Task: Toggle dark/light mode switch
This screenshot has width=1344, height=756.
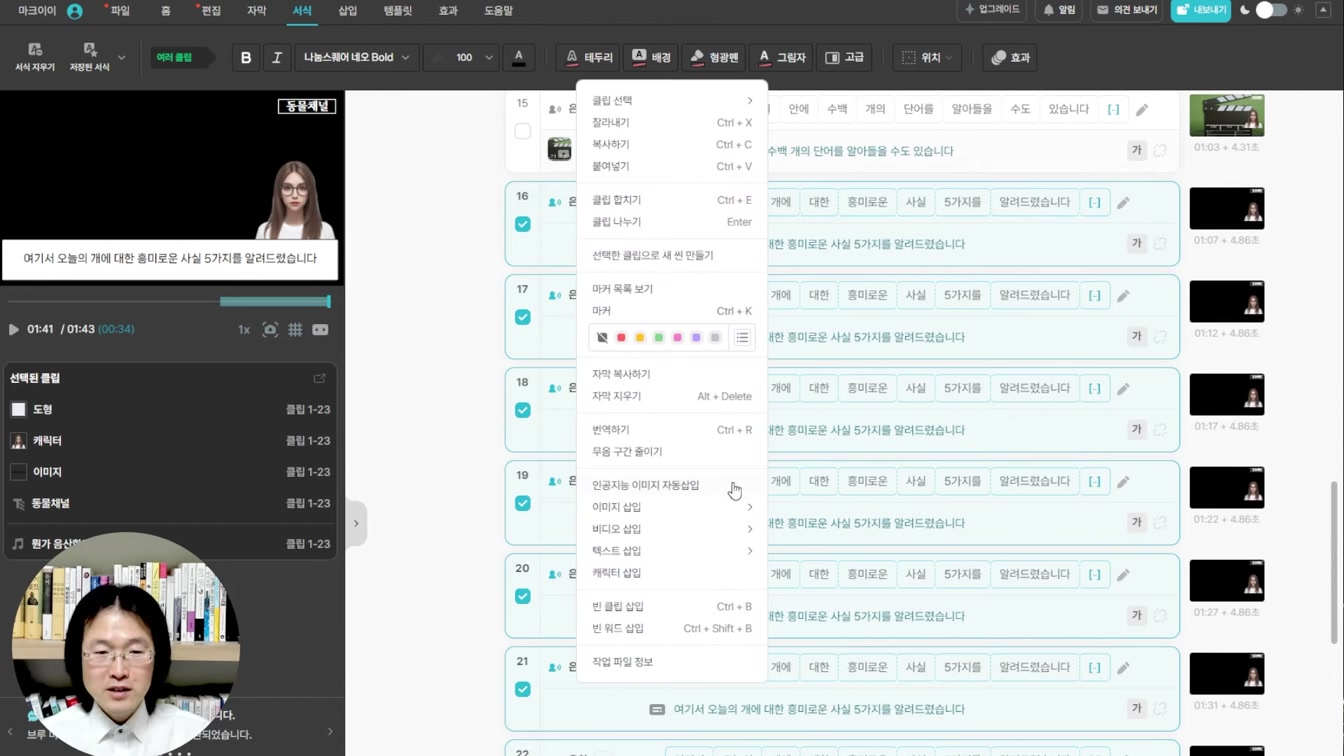Action: click(x=1270, y=10)
